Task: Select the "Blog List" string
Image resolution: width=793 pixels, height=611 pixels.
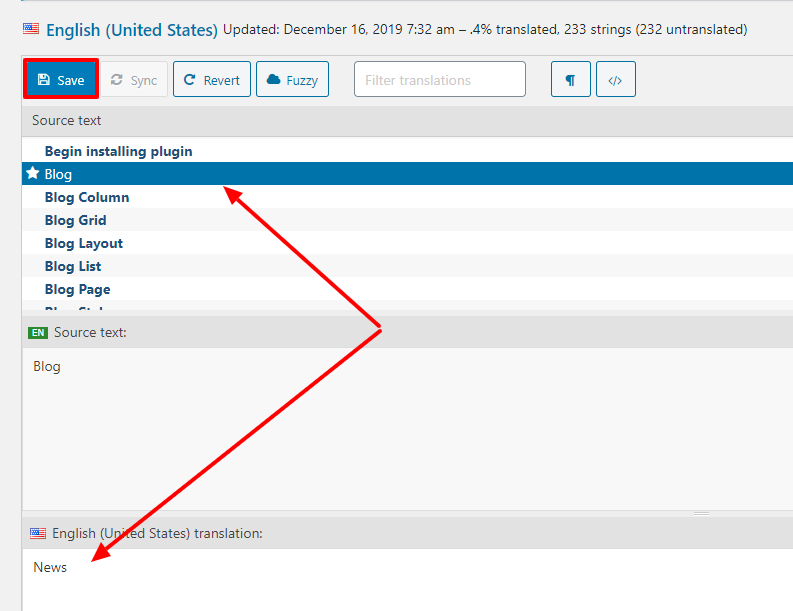Action: (73, 266)
